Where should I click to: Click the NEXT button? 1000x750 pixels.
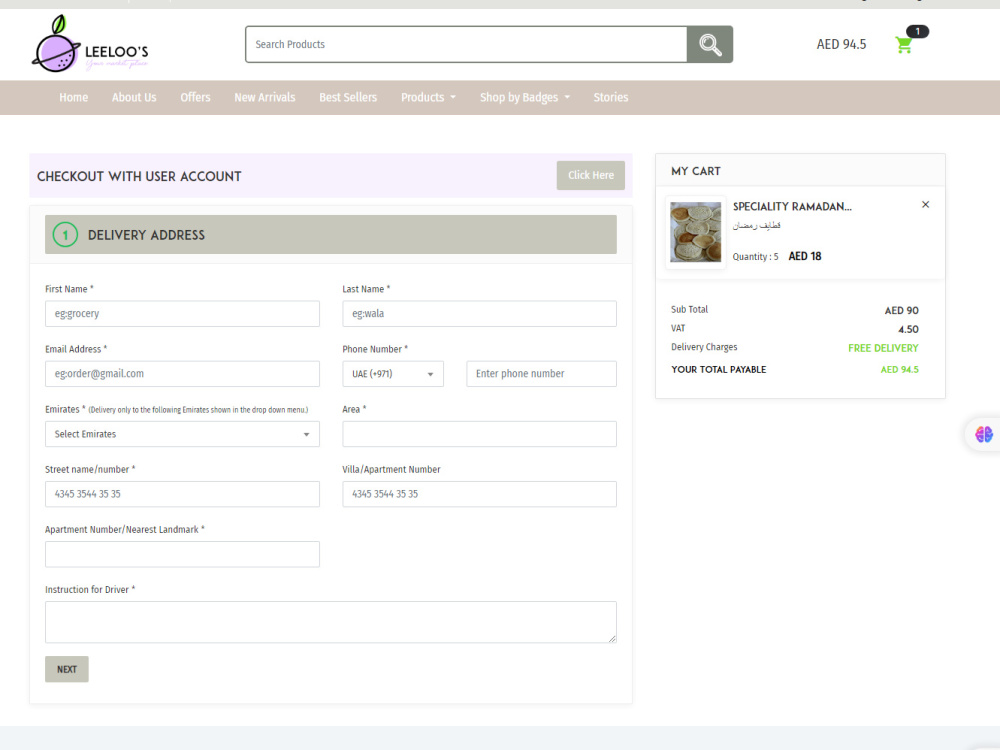[x=67, y=669]
